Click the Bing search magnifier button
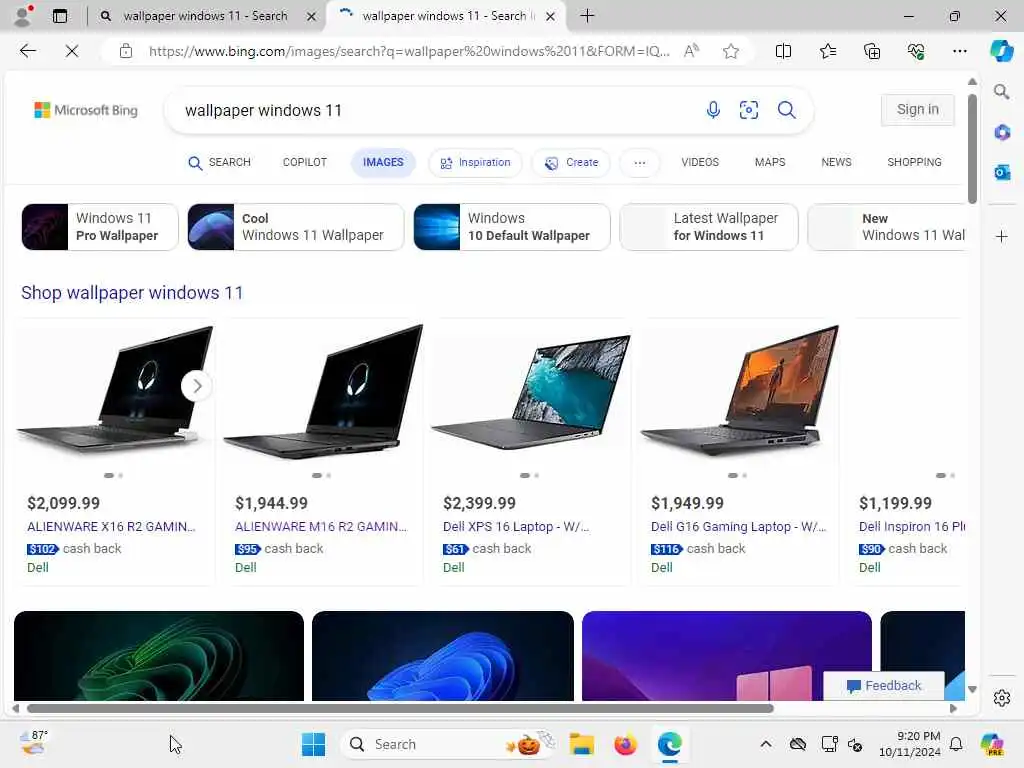The width and height of the screenshot is (1024, 768). (786, 110)
